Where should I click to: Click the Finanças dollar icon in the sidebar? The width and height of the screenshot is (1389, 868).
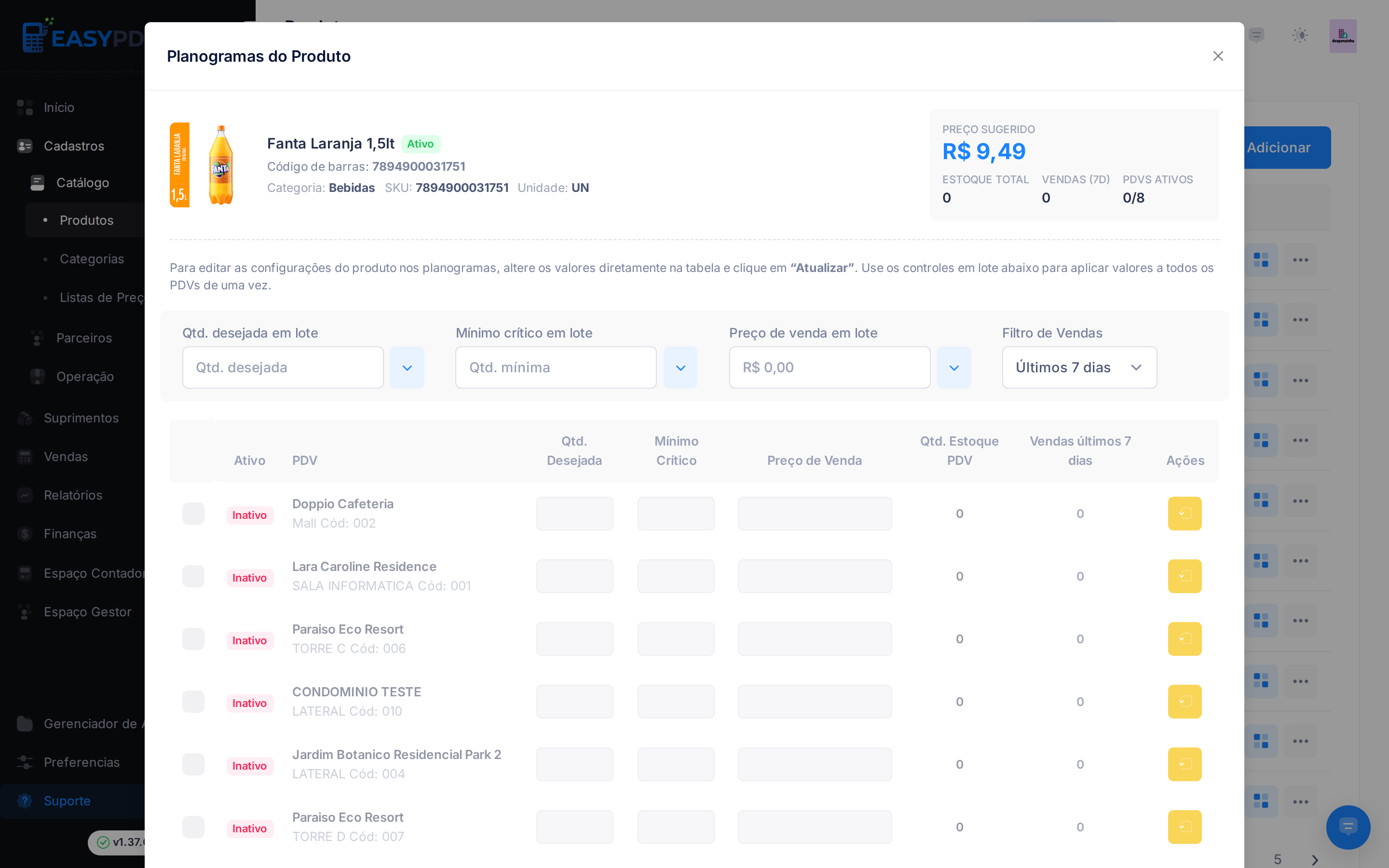pos(25,534)
